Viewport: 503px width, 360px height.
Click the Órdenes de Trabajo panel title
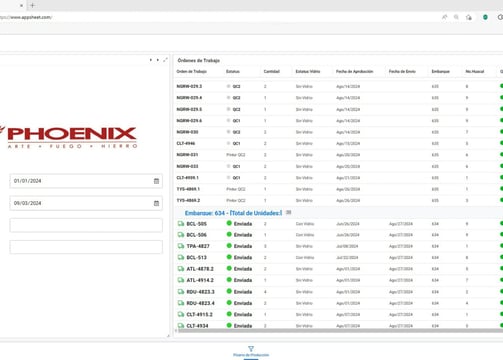pyautogui.click(x=198, y=60)
